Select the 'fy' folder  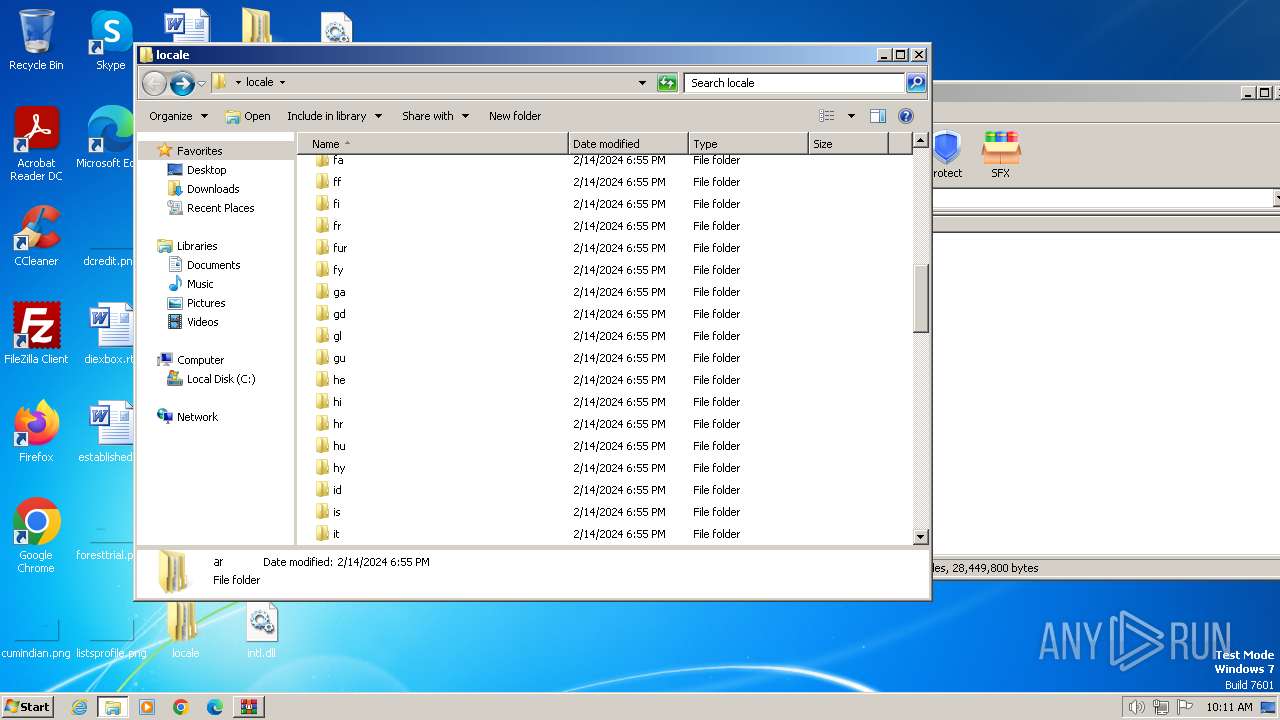pyautogui.click(x=338, y=270)
